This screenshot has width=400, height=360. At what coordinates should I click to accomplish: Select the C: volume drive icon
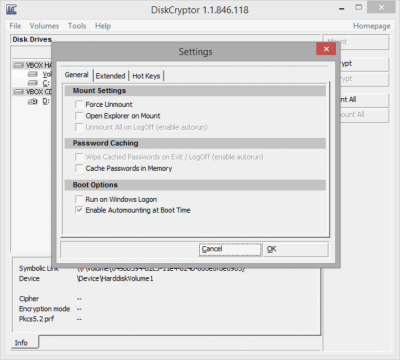(33, 83)
